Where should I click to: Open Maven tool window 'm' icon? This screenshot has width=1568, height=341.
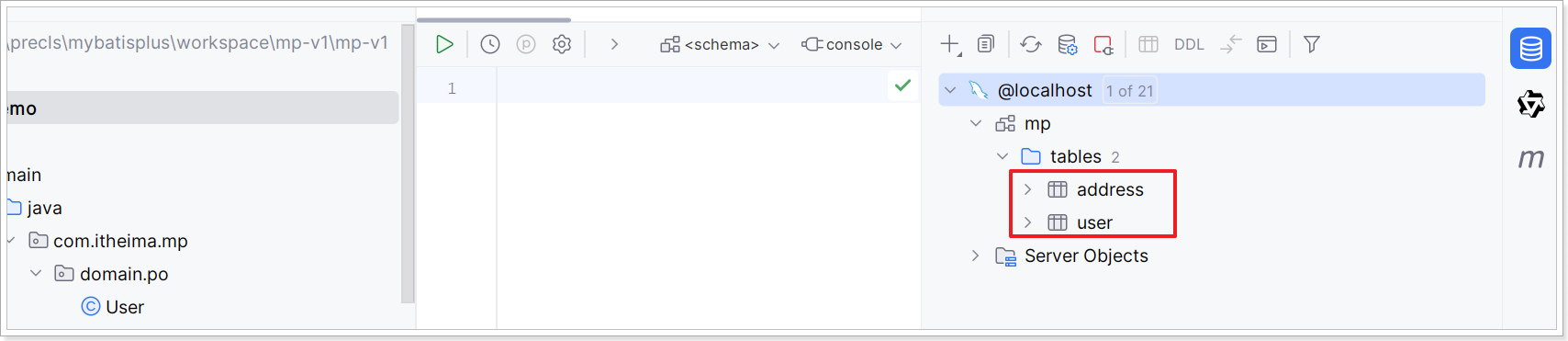tap(1530, 158)
